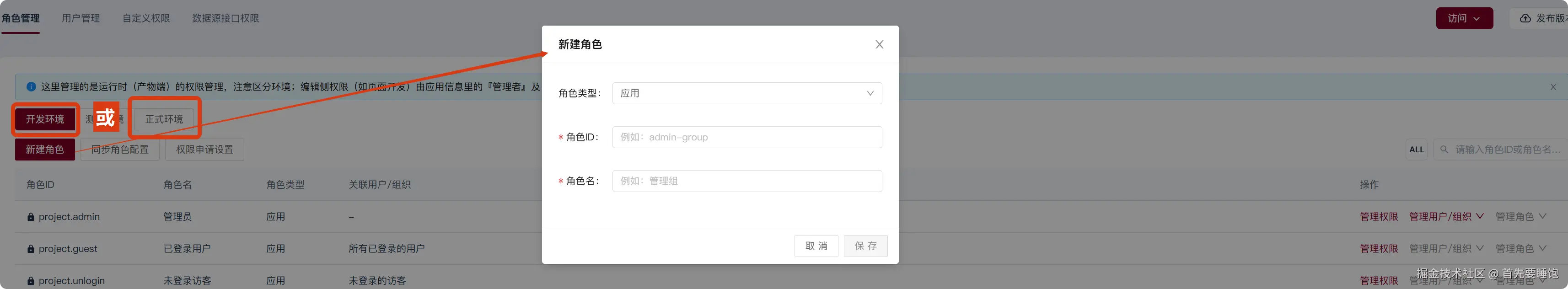This screenshot has width=1568, height=289.
Task: Dismiss the blue info banner
Action: click(x=1553, y=87)
